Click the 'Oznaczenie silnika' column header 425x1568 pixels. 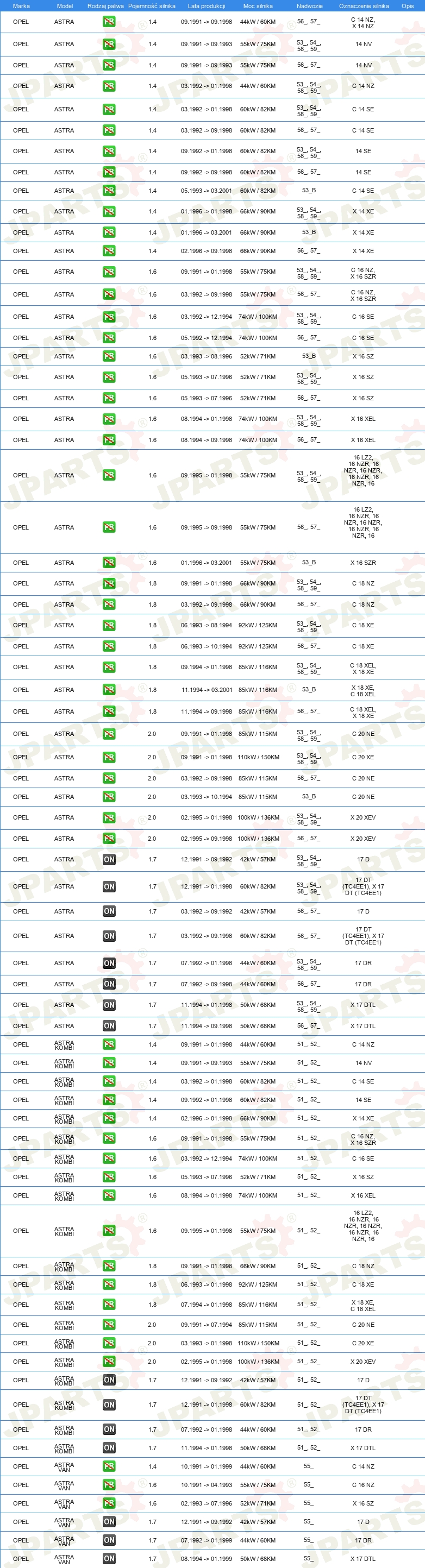[364, 6]
